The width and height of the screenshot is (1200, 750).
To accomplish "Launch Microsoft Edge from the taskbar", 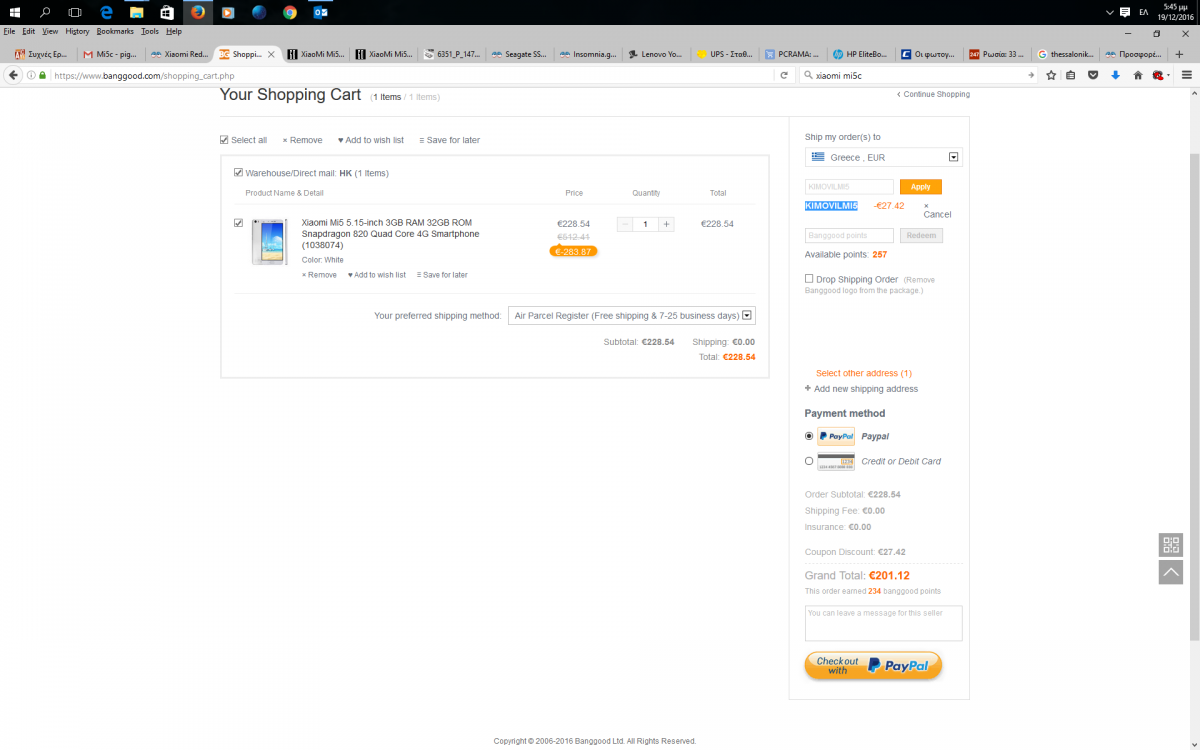I will tap(106, 12).
